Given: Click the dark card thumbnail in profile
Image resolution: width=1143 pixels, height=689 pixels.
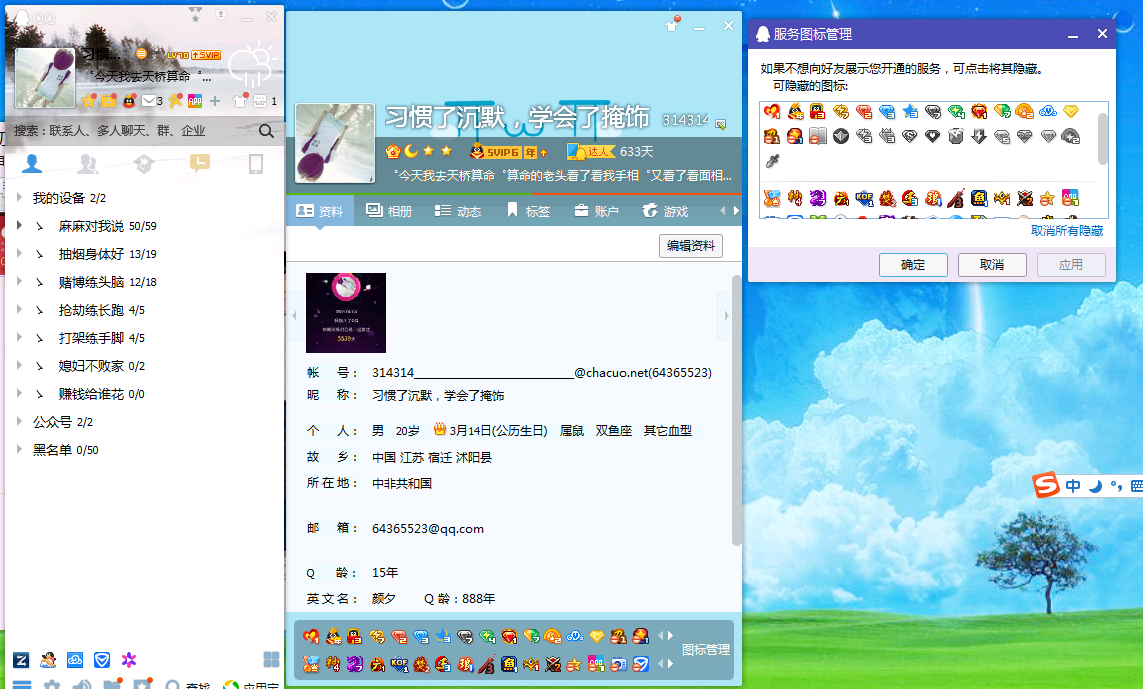Looking at the screenshot, I should (x=346, y=313).
